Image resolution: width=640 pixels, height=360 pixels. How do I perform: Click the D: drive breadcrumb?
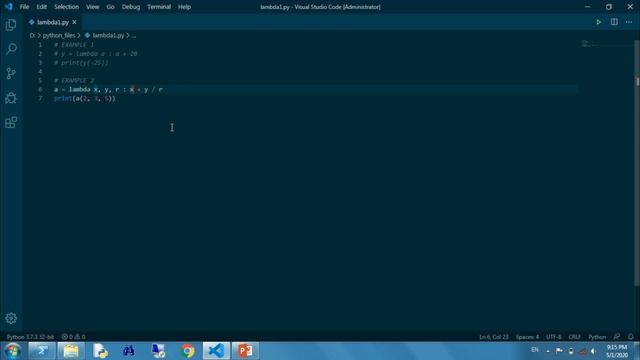pyautogui.click(x=32, y=36)
